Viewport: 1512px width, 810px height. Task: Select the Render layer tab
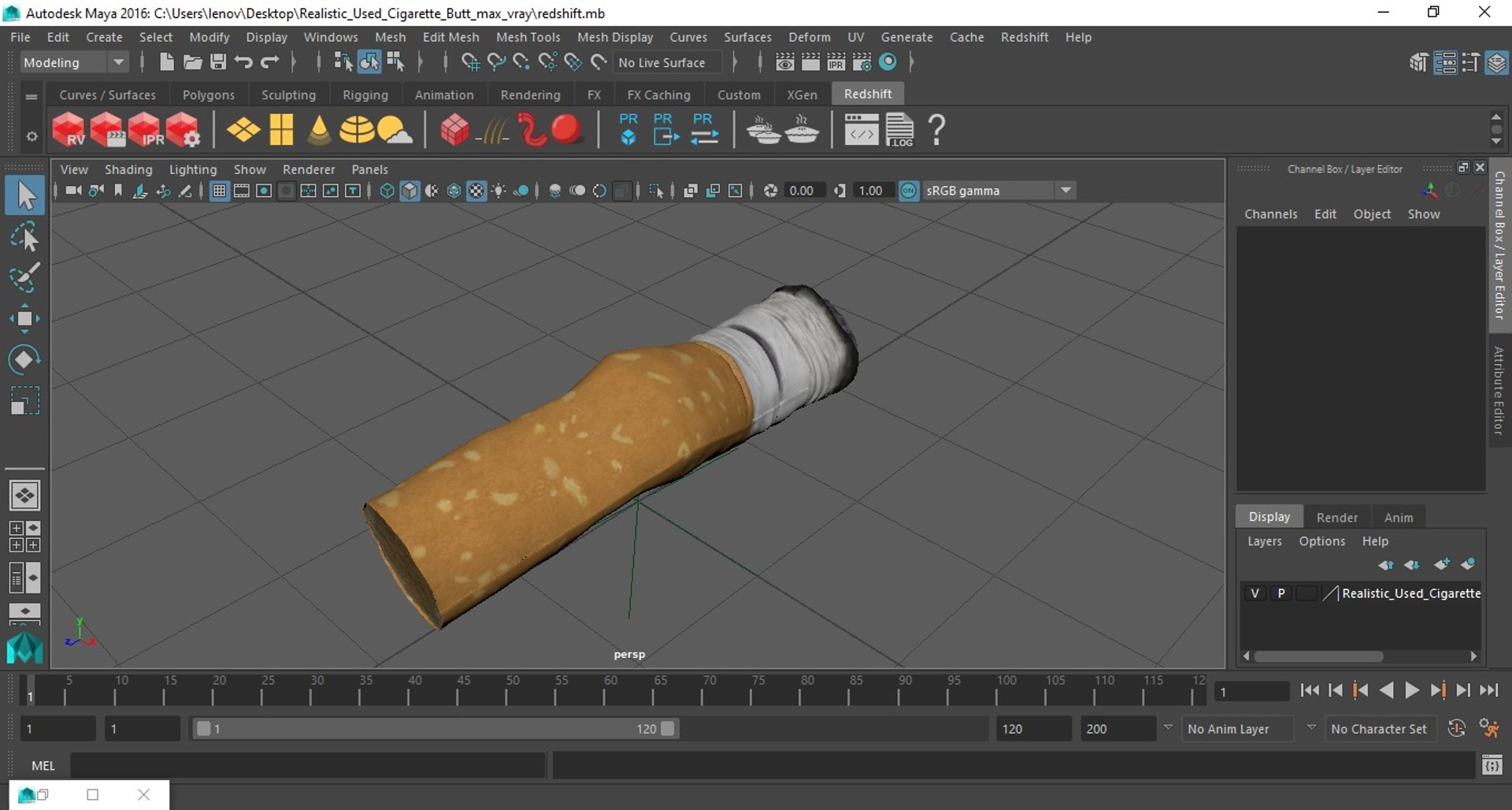click(1336, 517)
